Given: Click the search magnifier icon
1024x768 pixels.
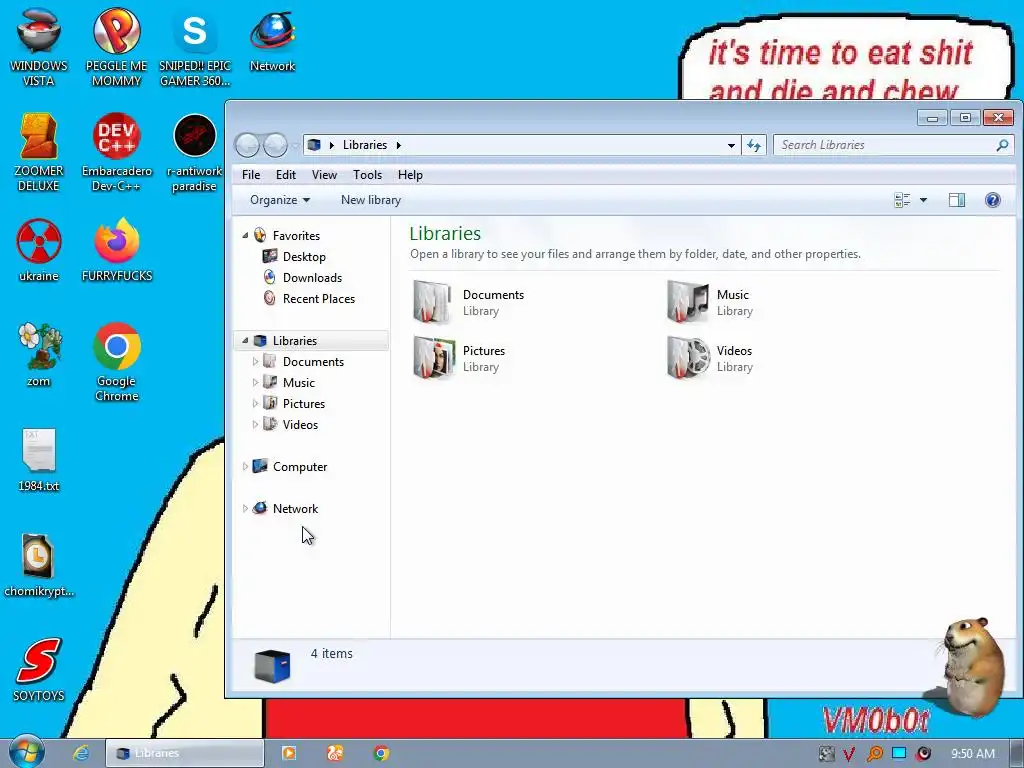Looking at the screenshot, I should (x=1002, y=145).
